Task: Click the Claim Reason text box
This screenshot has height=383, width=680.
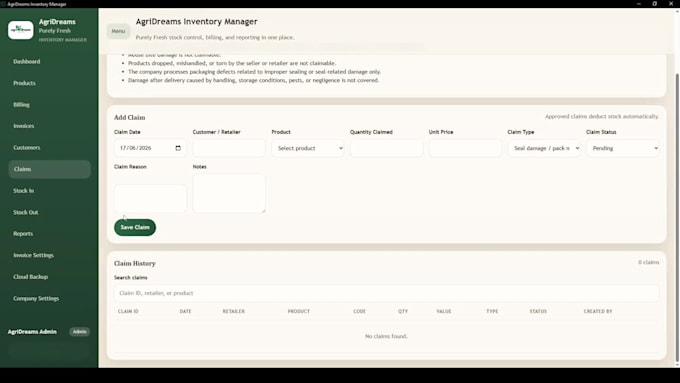Action: 150,198
